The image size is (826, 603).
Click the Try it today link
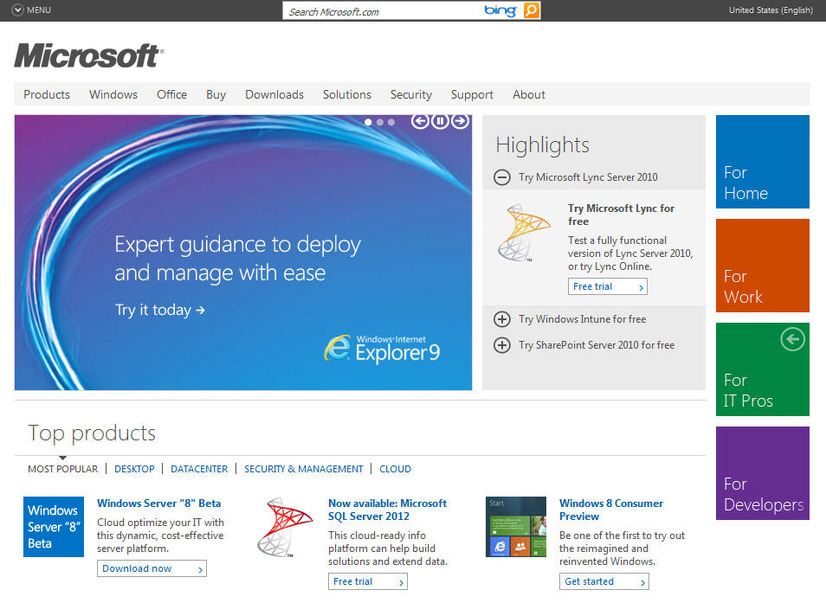point(160,310)
